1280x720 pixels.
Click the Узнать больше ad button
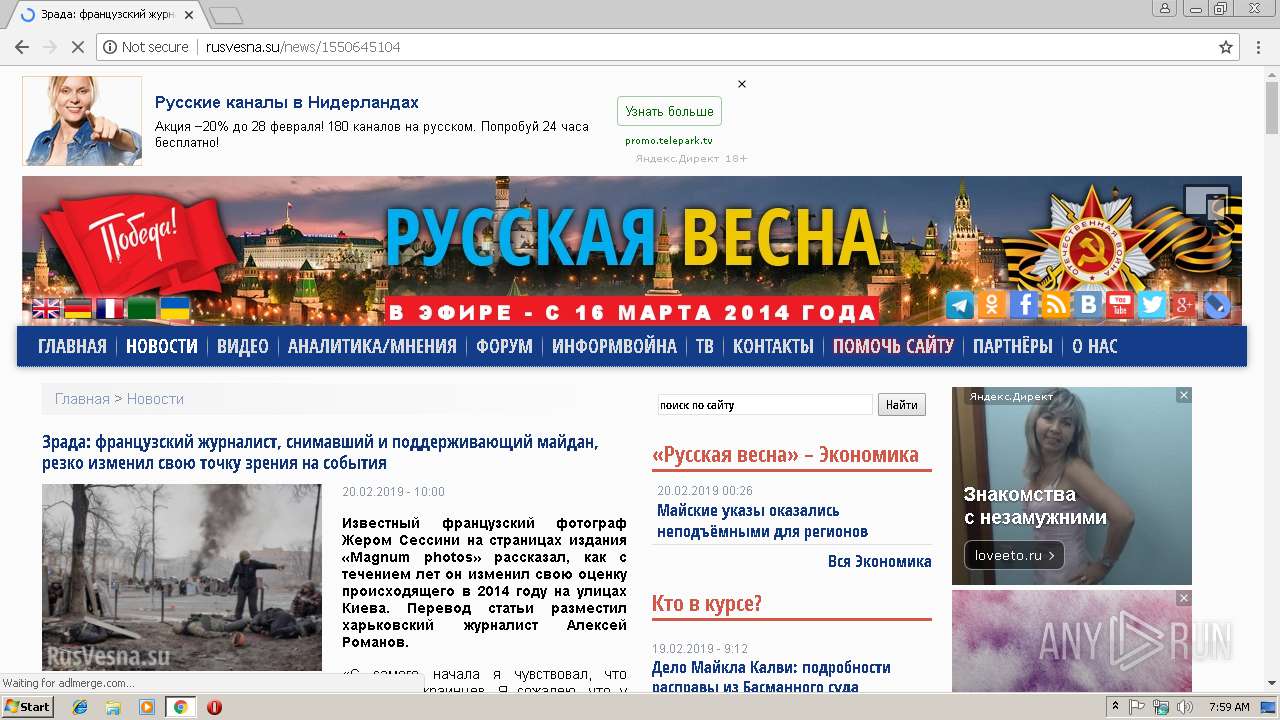pos(669,111)
